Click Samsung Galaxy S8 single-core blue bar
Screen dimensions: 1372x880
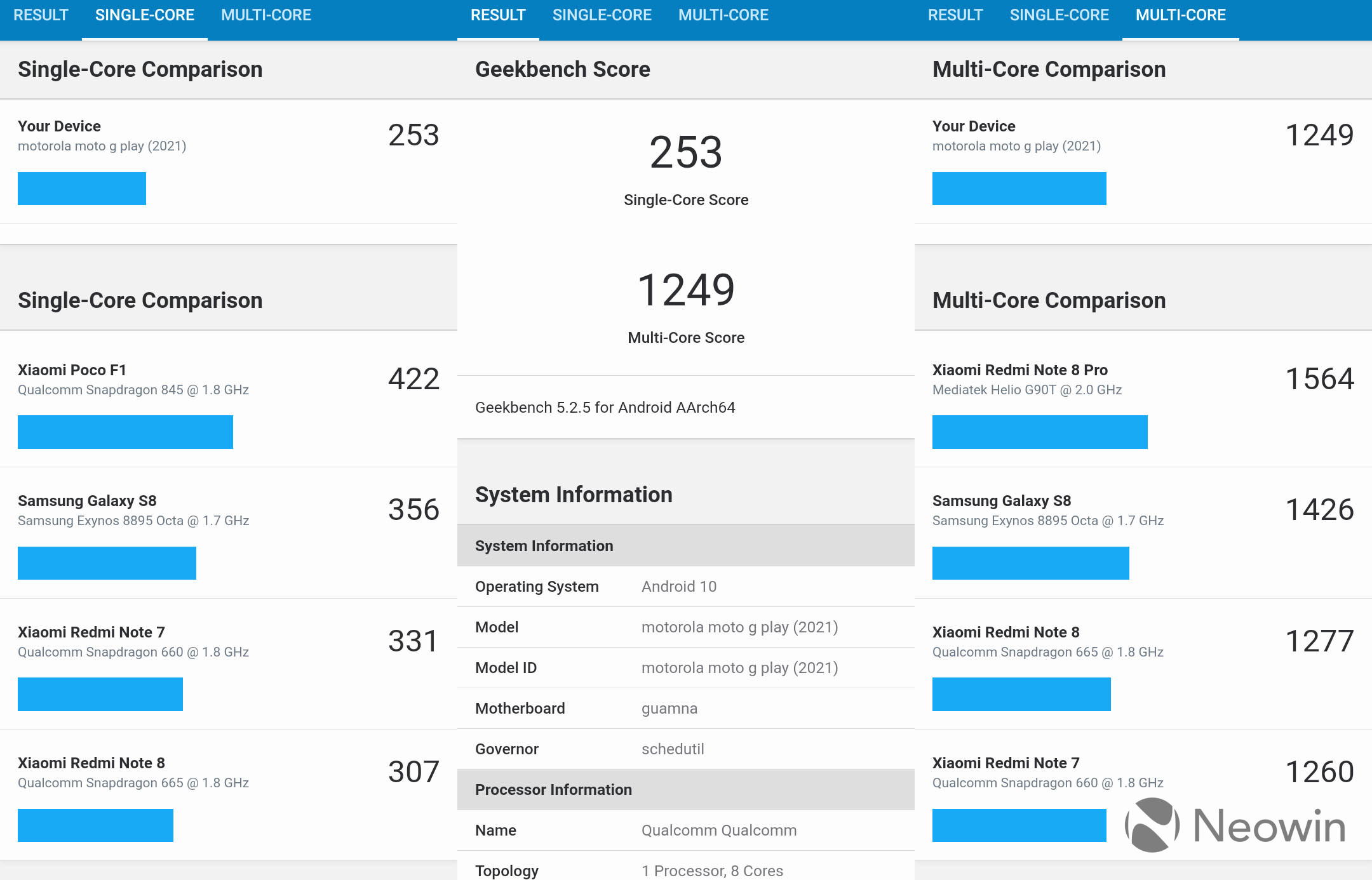point(107,563)
